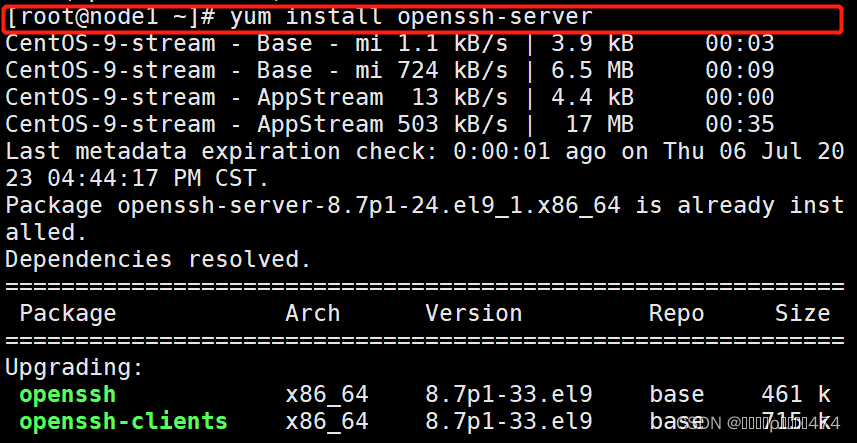Click the 724 kB/s Base download speed
The height and width of the screenshot is (443, 857).
(453, 71)
